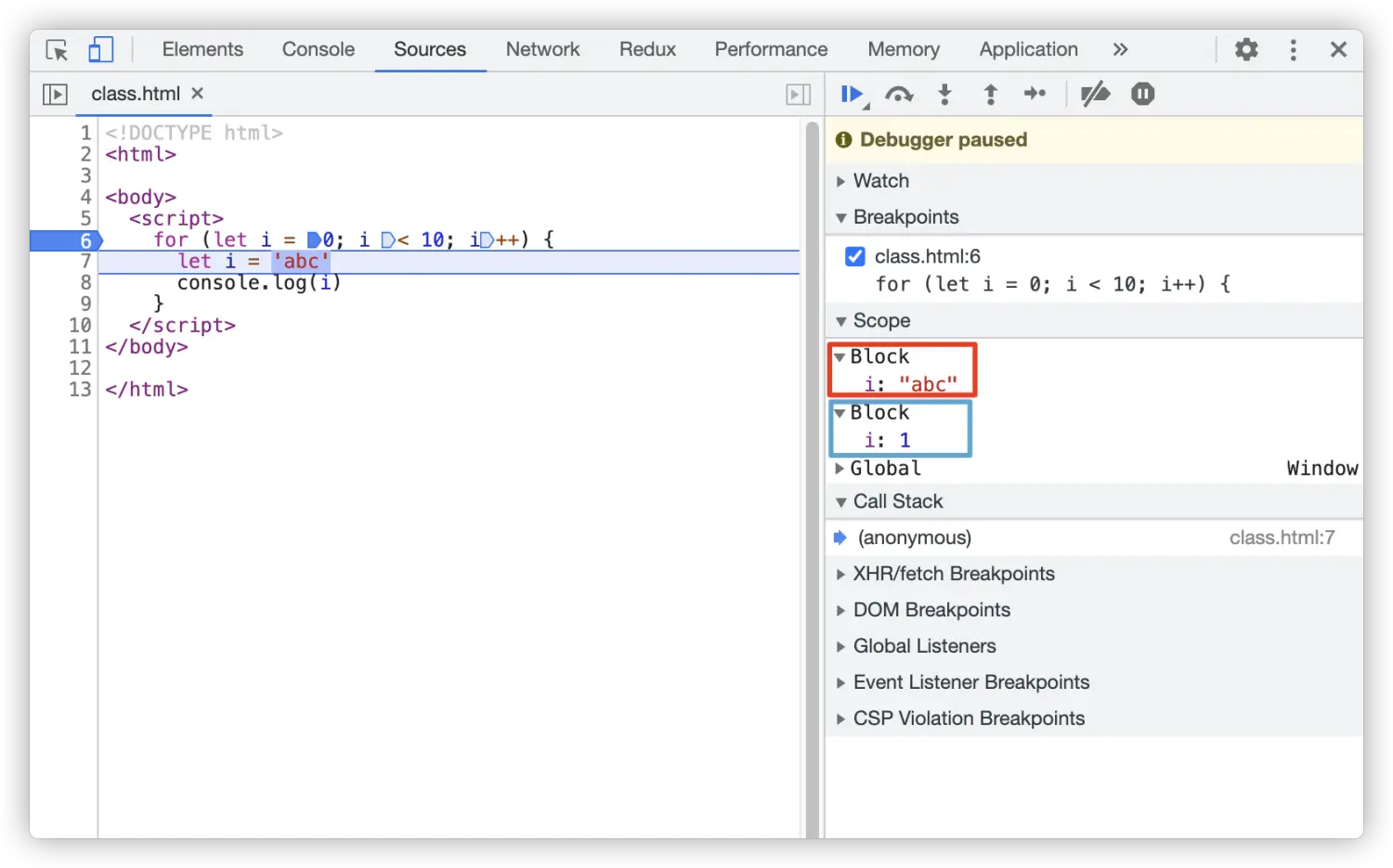Open the Network tab

click(x=542, y=49)
